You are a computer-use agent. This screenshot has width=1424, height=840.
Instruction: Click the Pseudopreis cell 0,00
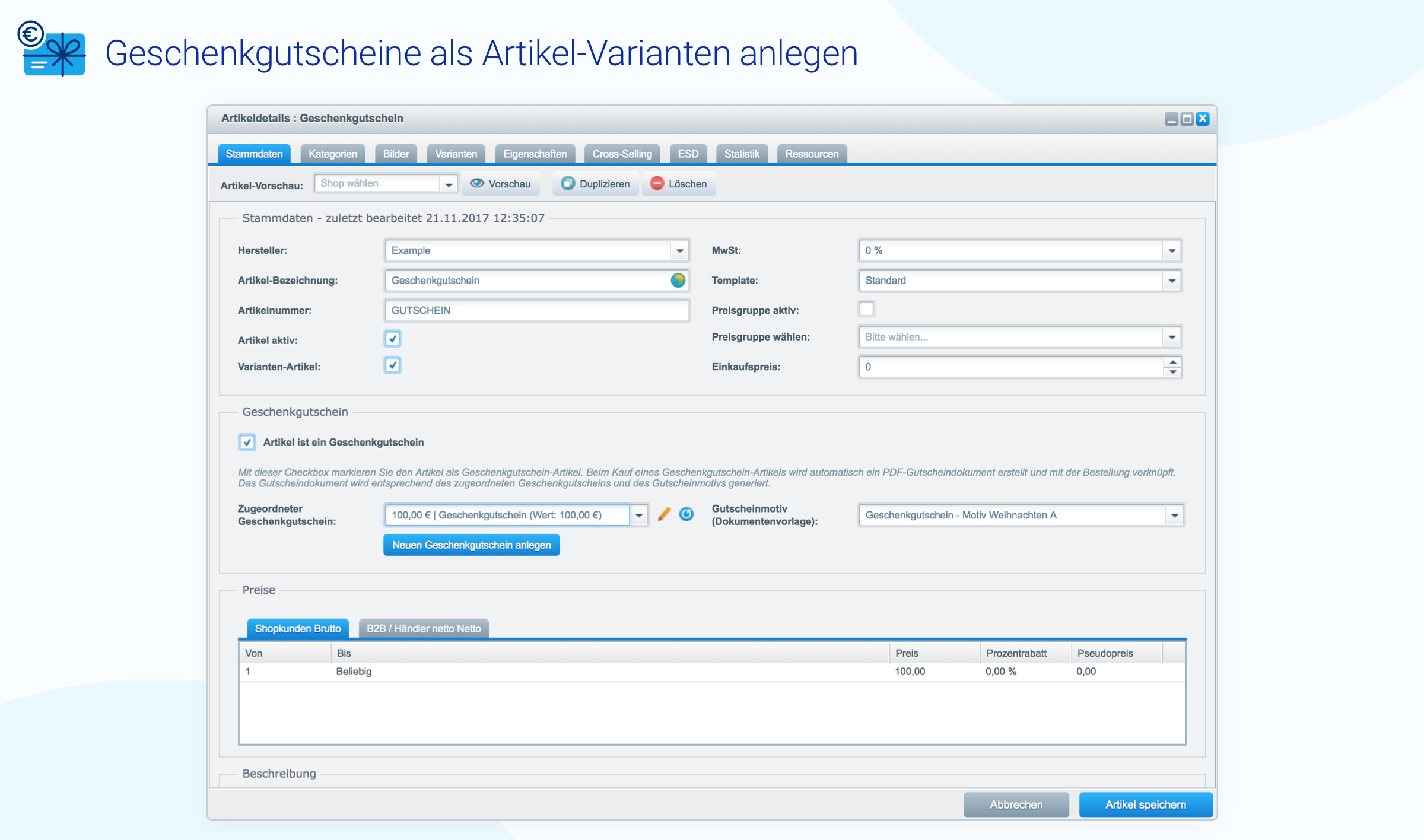pyautogui.click(x=1116, y=672)
